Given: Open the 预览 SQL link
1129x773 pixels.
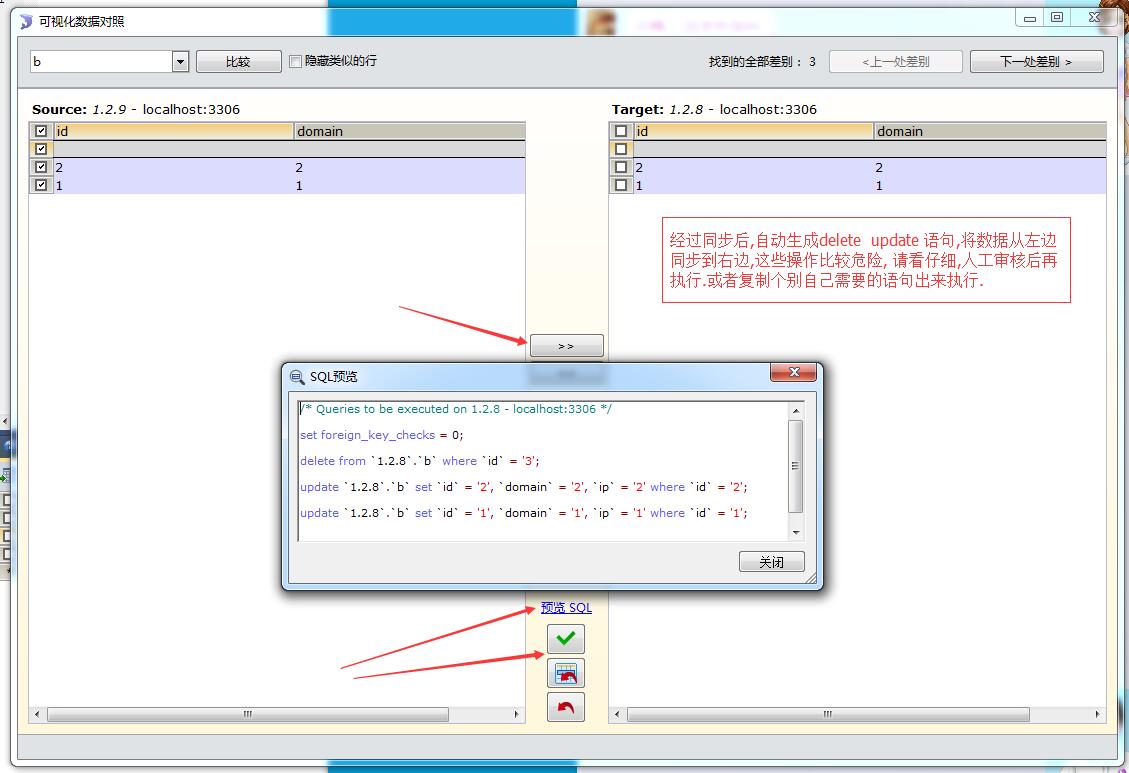Looking at the screenshot, I should [566, 608].
